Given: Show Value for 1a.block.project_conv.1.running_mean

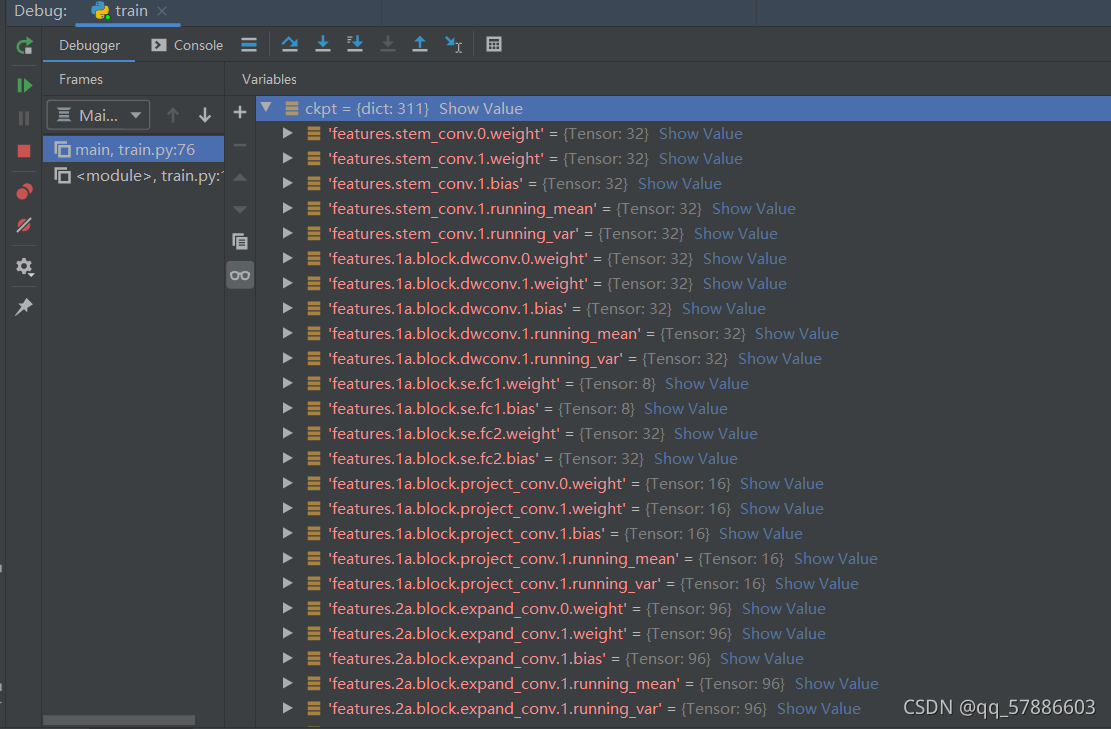Looking at the screenshot, I should tap(835, 558).
